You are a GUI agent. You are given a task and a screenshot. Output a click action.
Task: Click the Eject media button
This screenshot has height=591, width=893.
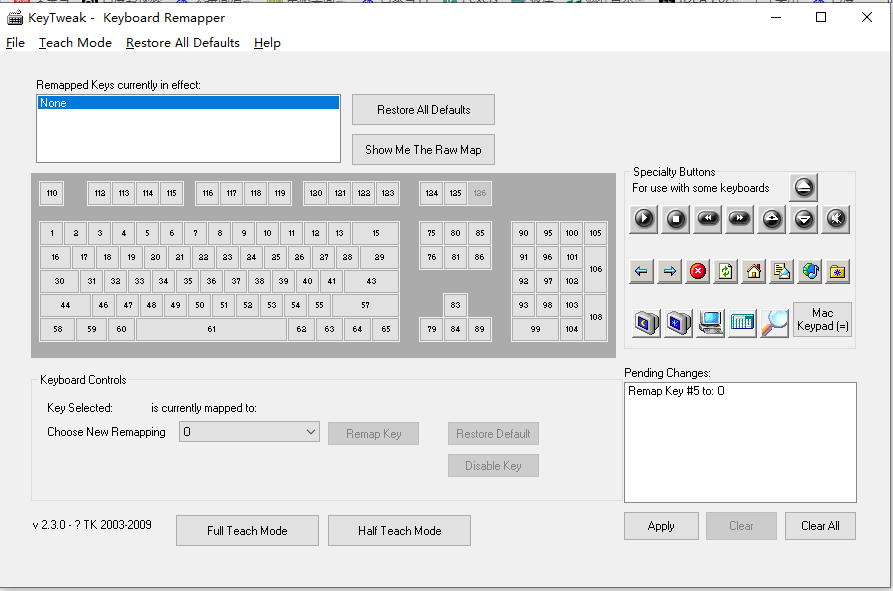(804, 187)
